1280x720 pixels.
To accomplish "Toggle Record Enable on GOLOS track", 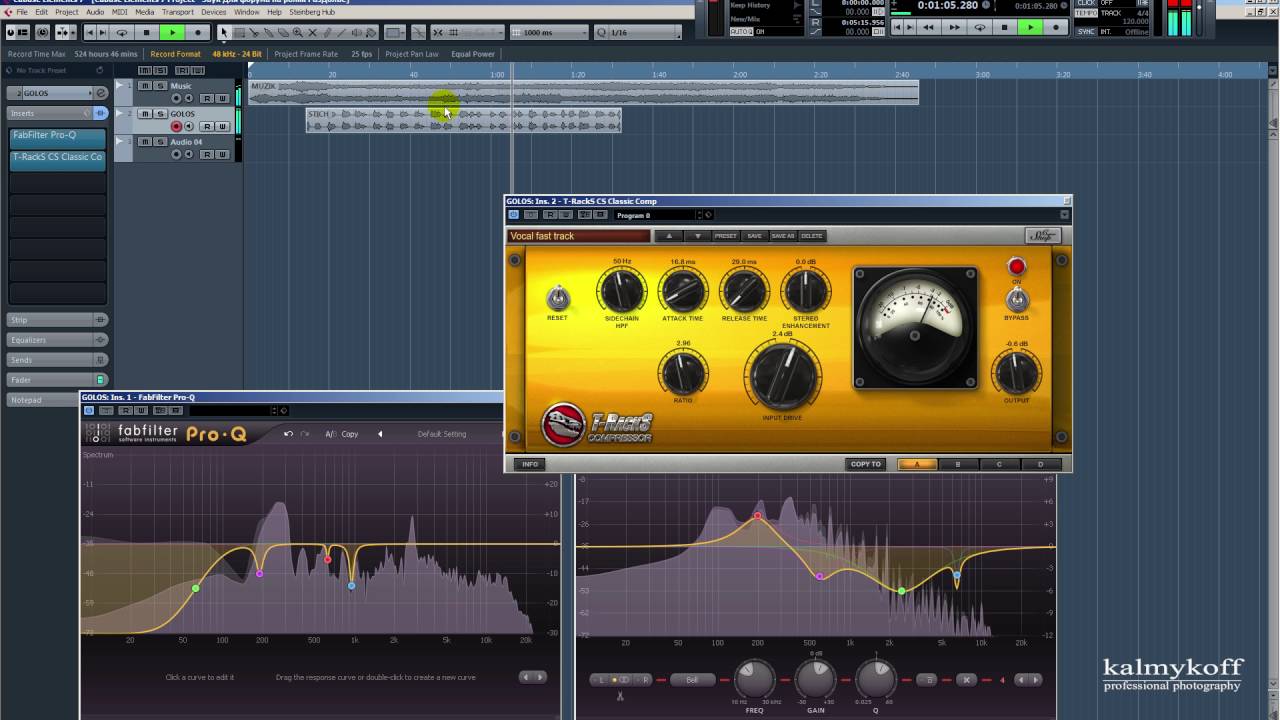I will click(x=176, y=126).
